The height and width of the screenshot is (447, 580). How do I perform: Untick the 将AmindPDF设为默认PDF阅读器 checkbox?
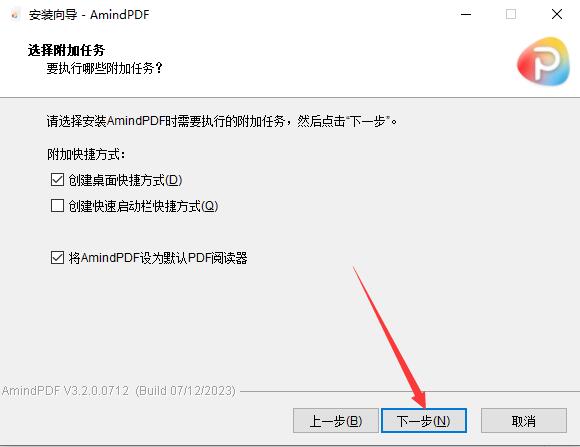(57, 258)
